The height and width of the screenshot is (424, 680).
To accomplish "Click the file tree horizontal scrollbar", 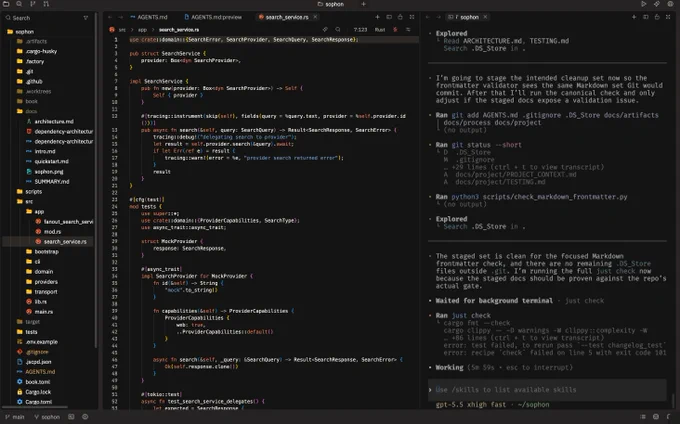I will tap(35, 407).
